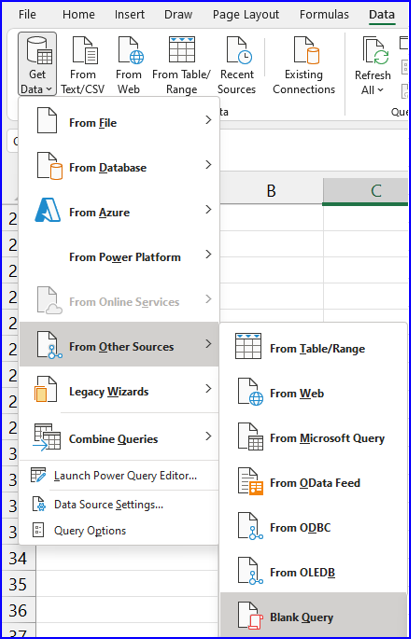
Task: Click the From ODBC icon
Action: click(x=251, y=526)
